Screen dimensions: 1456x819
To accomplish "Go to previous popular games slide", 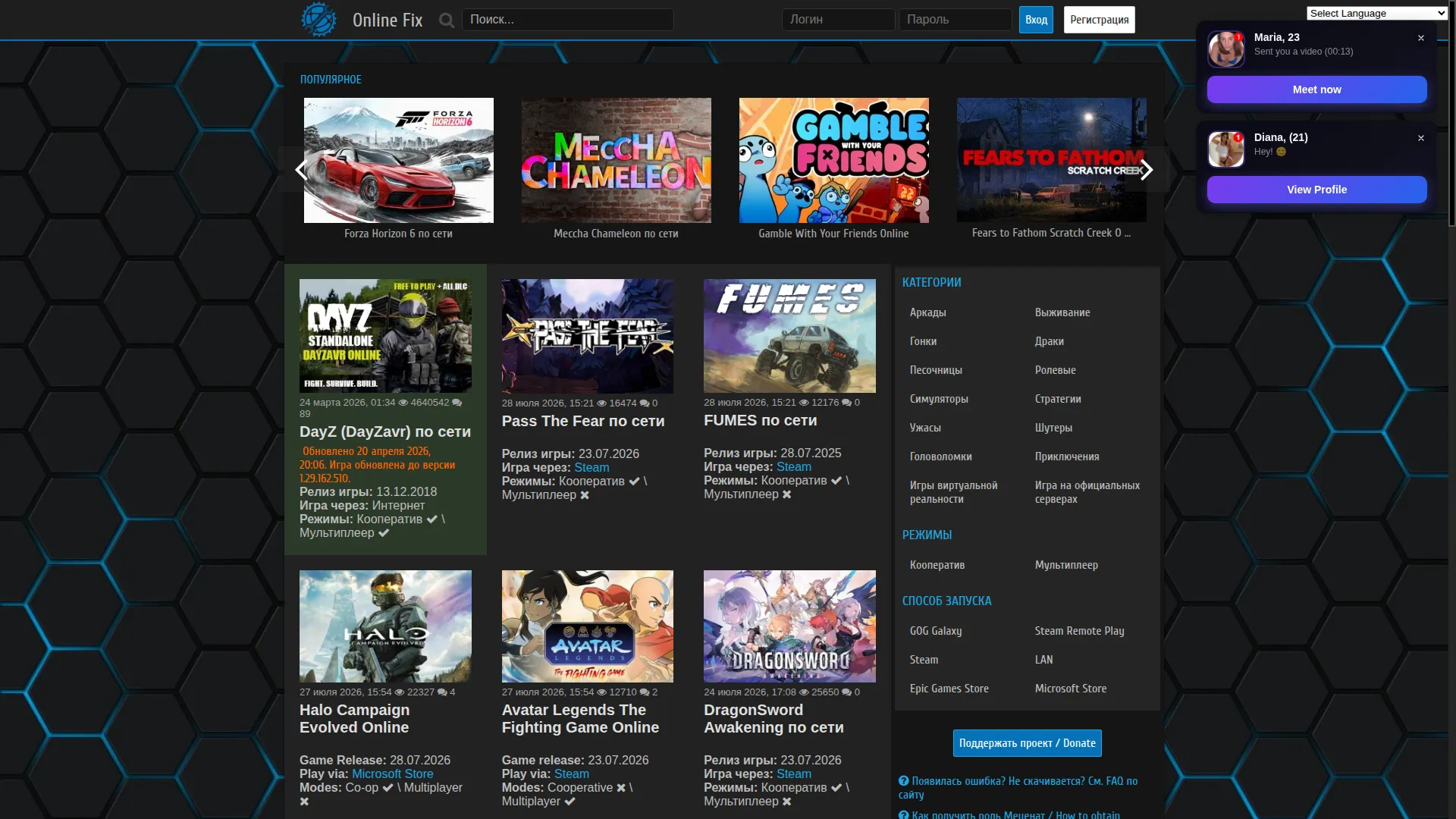I will 301,170.
